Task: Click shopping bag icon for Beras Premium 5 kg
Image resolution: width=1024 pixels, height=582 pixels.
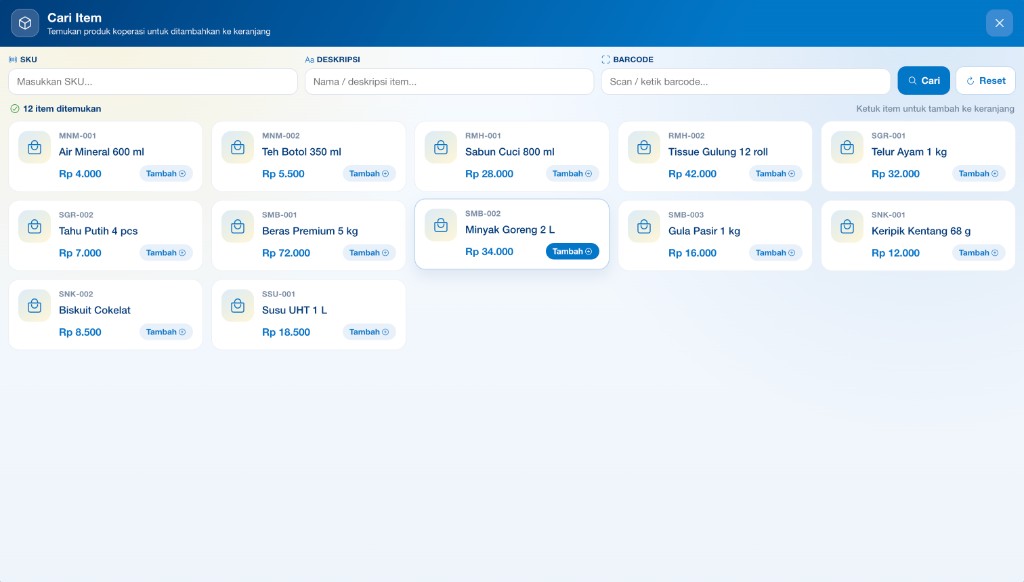Action: pyautogui.click(x=238, y=227)
